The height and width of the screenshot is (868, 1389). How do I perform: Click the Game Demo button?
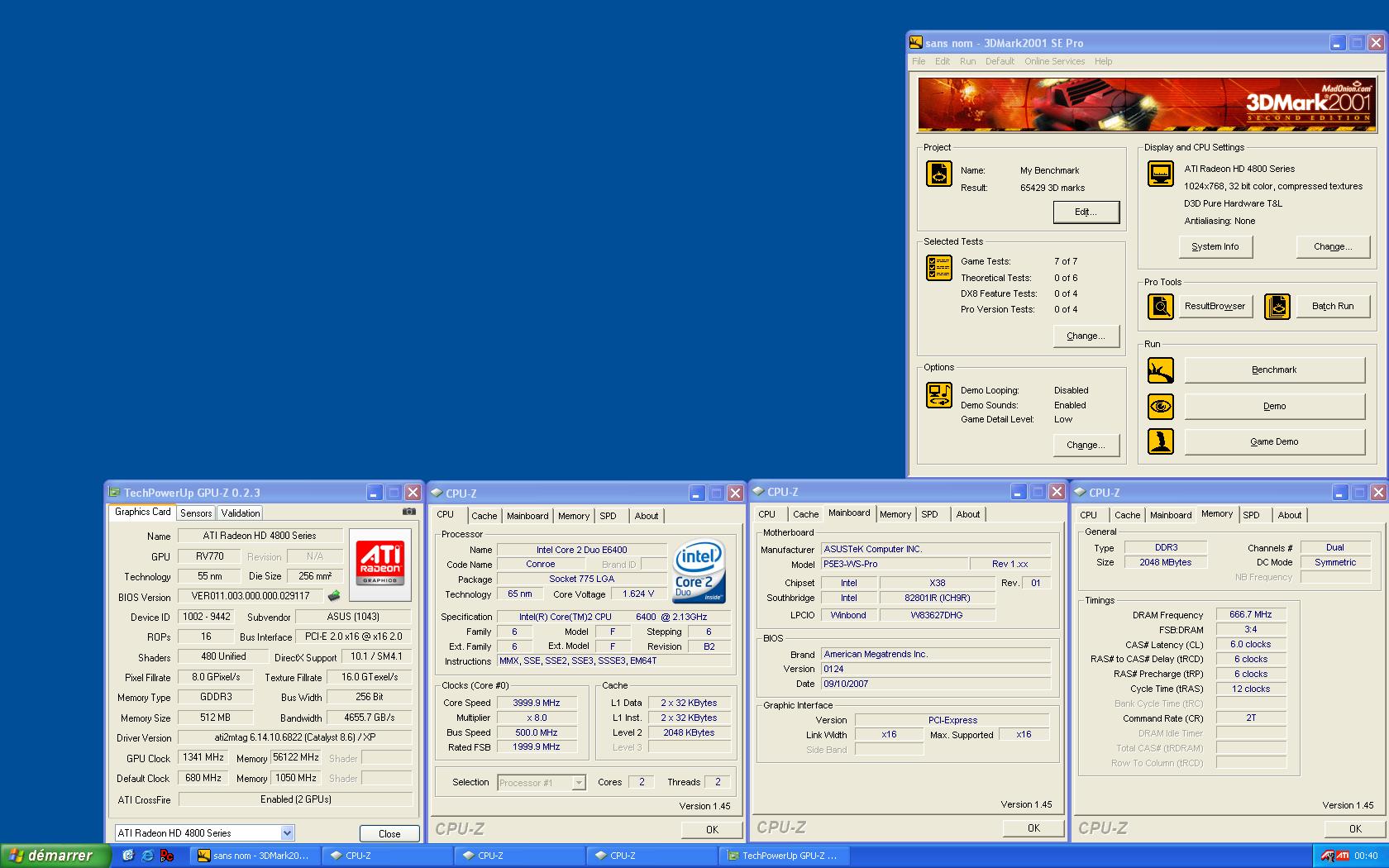tap(1274, 441)
